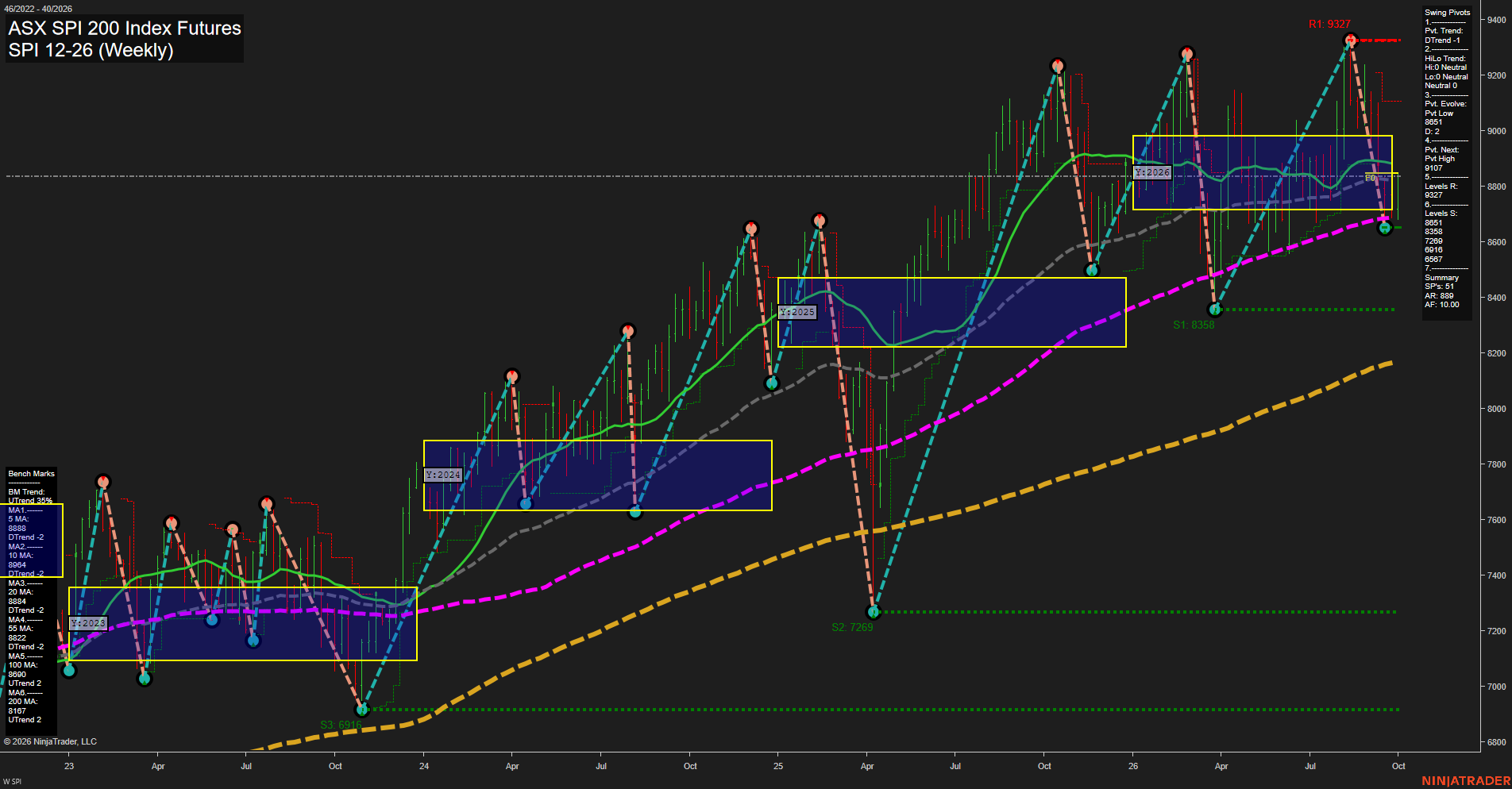Click the 'R1: 9327' resistance label
The image size is (1512, 789).
click(x=1329, y=25)
